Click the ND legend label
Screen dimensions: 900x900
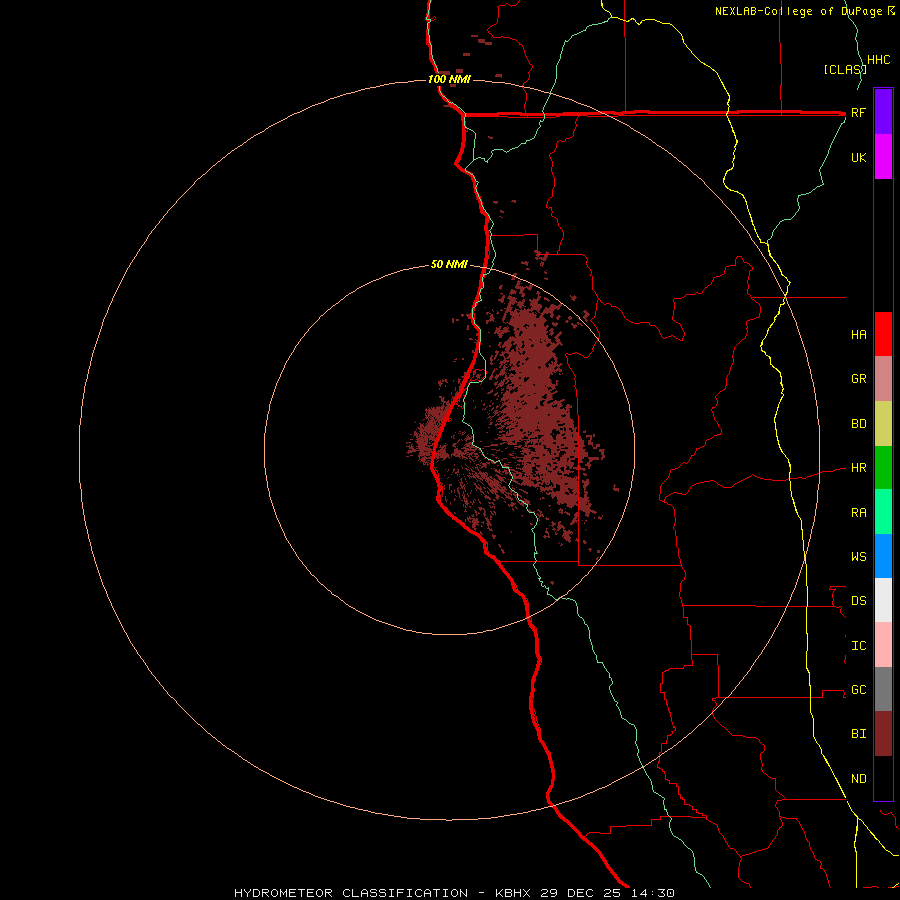pos(859,779)
